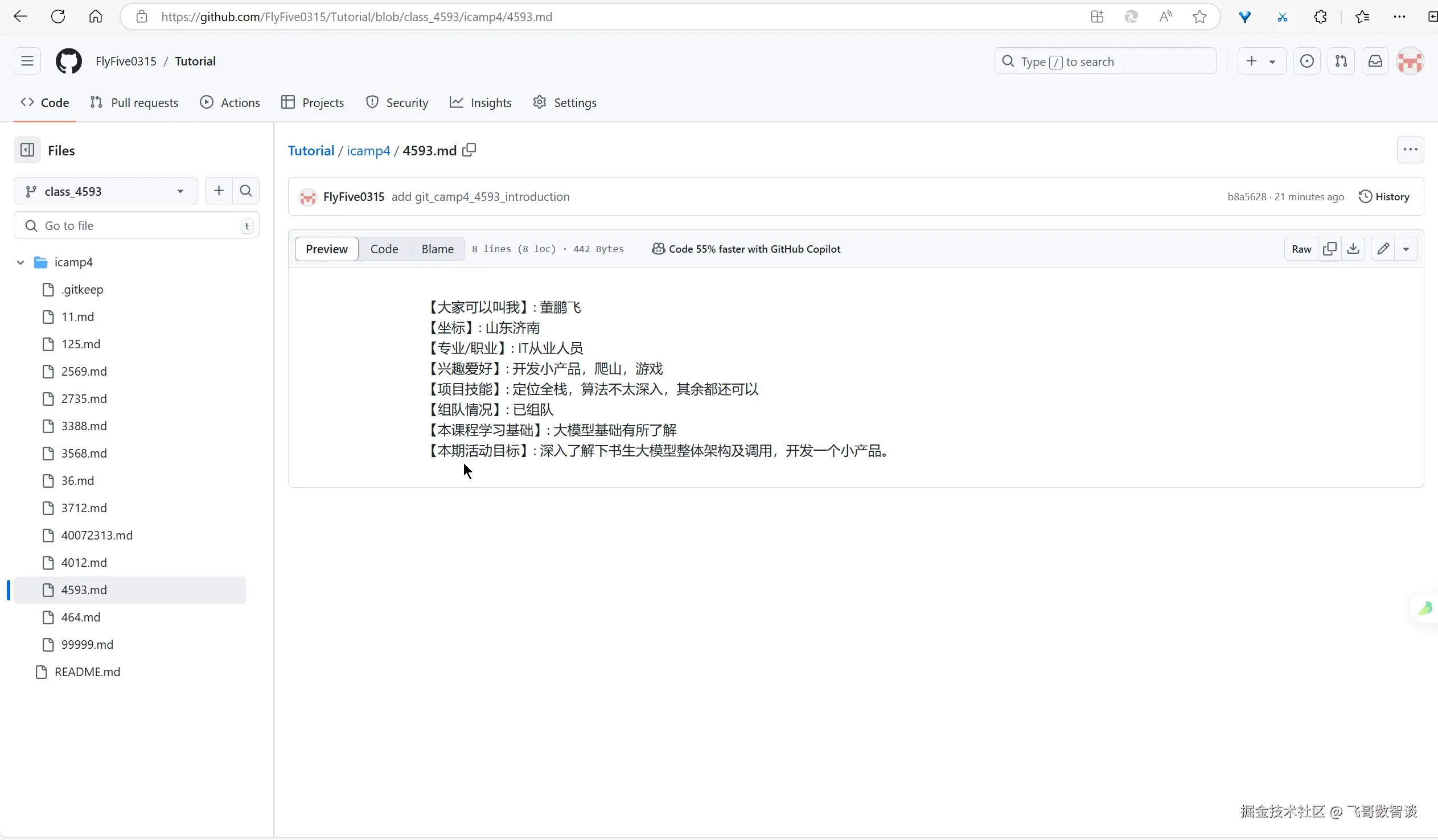
Task: Open the icamp4 breadcrumb link
Action: point(368,151)
